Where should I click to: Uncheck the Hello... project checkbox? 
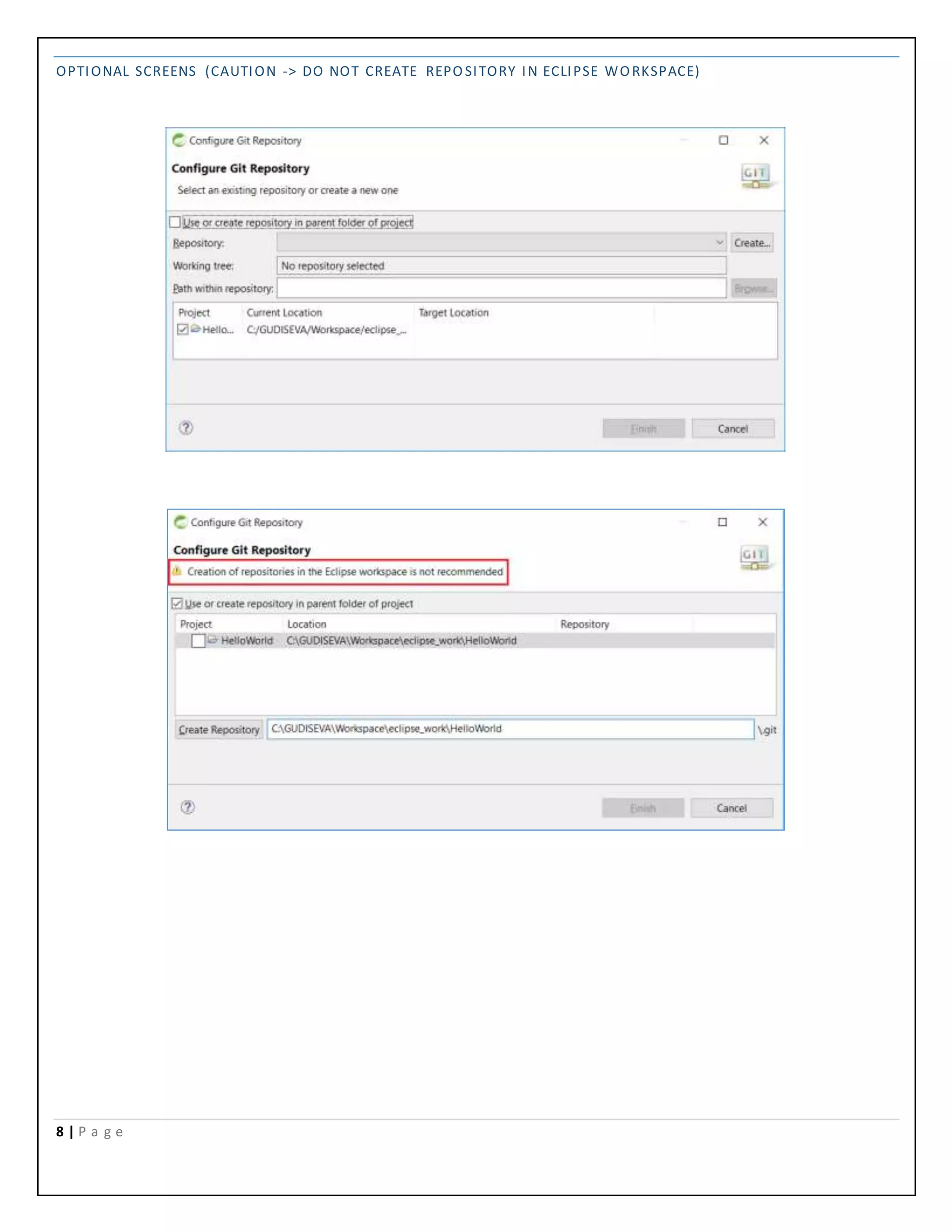click(x=183, y=329)
